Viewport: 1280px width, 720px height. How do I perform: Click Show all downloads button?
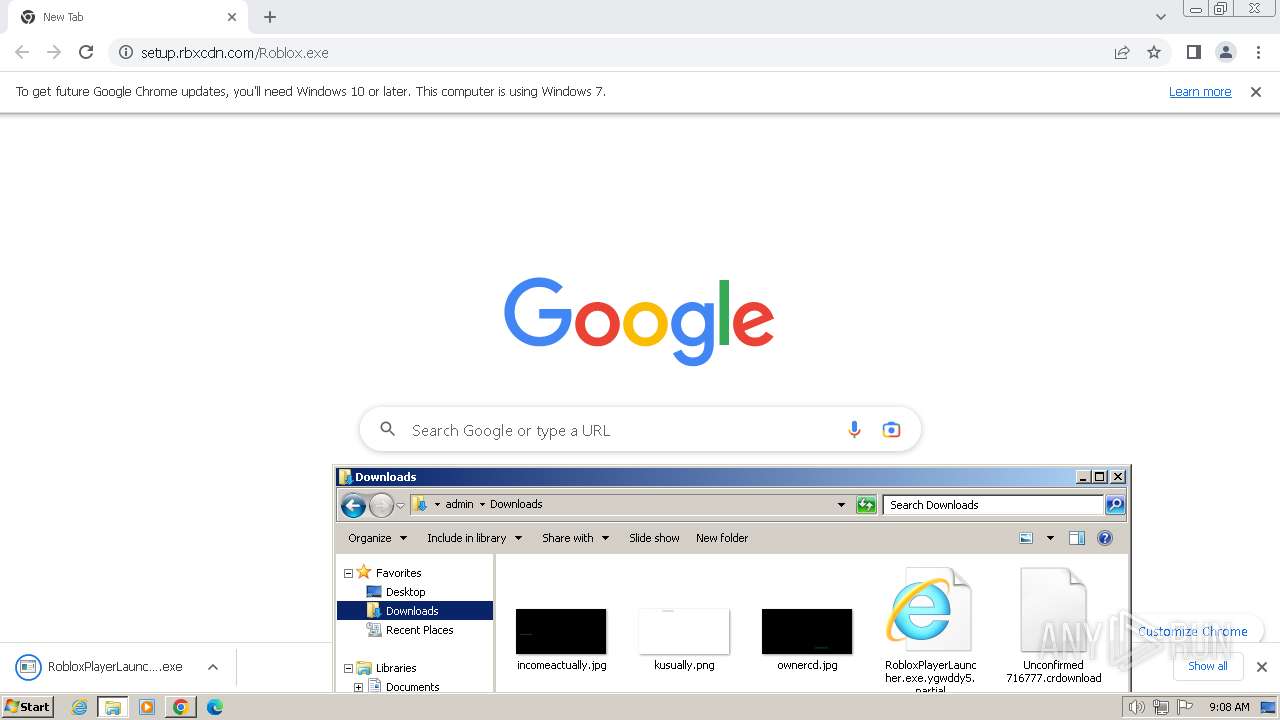pyautogui.click(x=1208, y=667)
